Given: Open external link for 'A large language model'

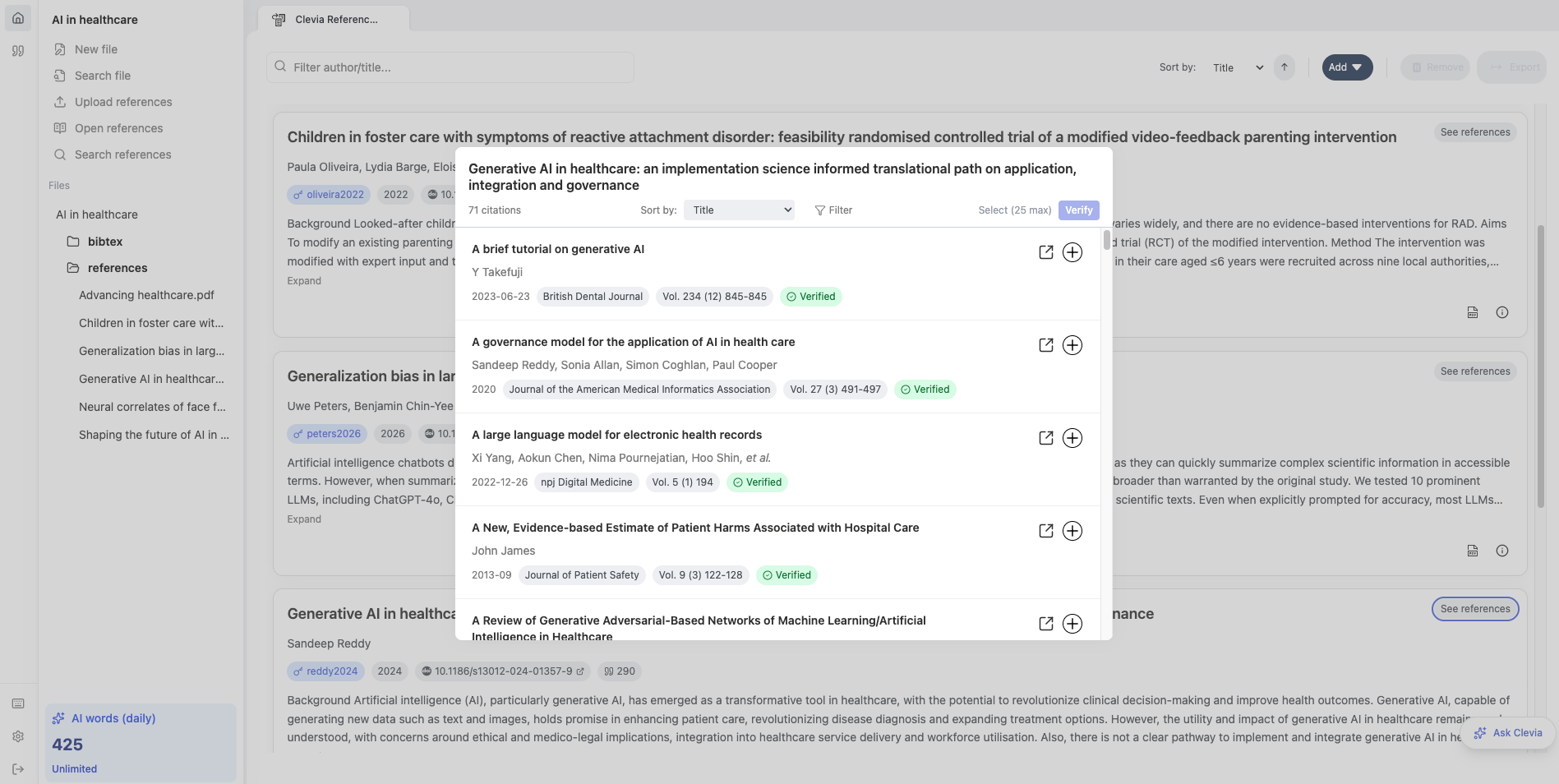Looking at the screenshot, I should point(1045,438).
